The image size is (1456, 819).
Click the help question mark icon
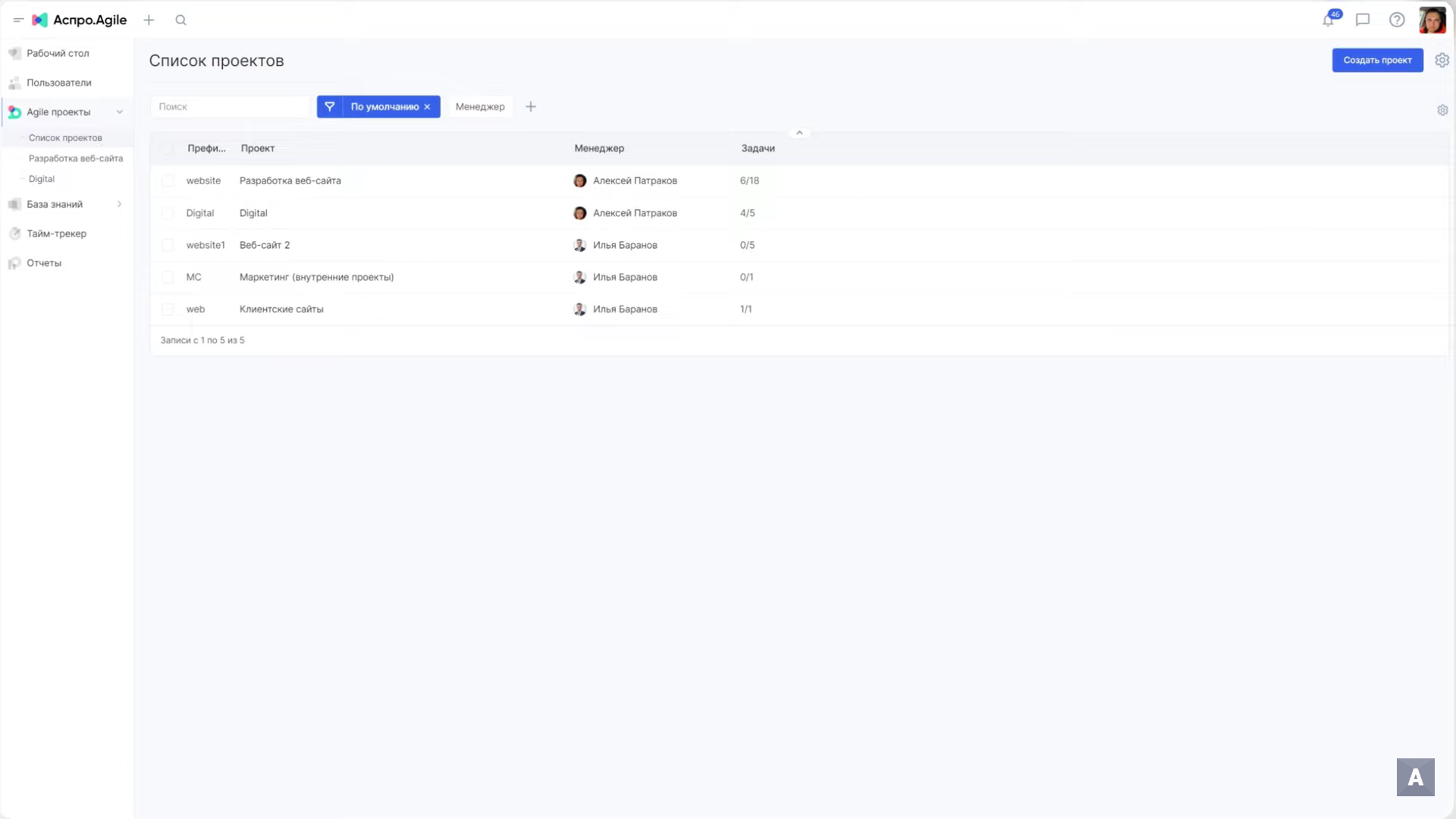[x=1397, y=20]
